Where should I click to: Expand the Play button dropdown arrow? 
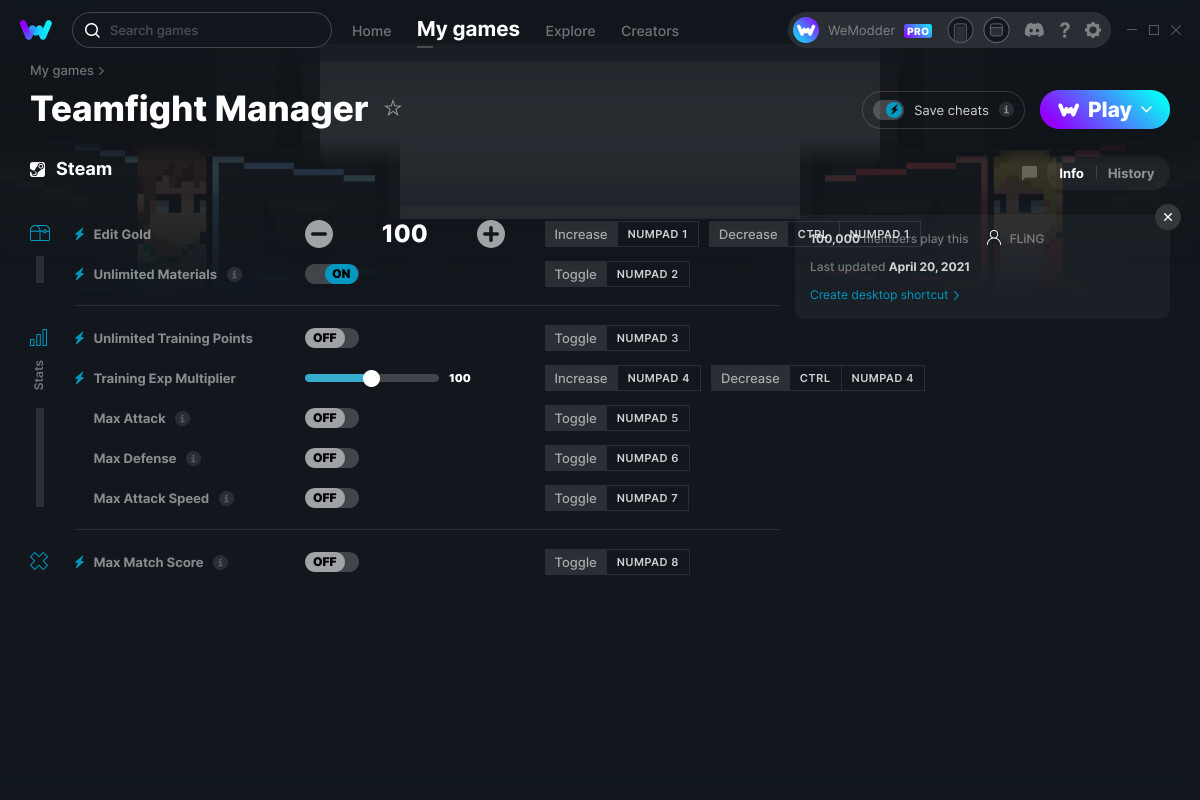(x=1147, y=110)
